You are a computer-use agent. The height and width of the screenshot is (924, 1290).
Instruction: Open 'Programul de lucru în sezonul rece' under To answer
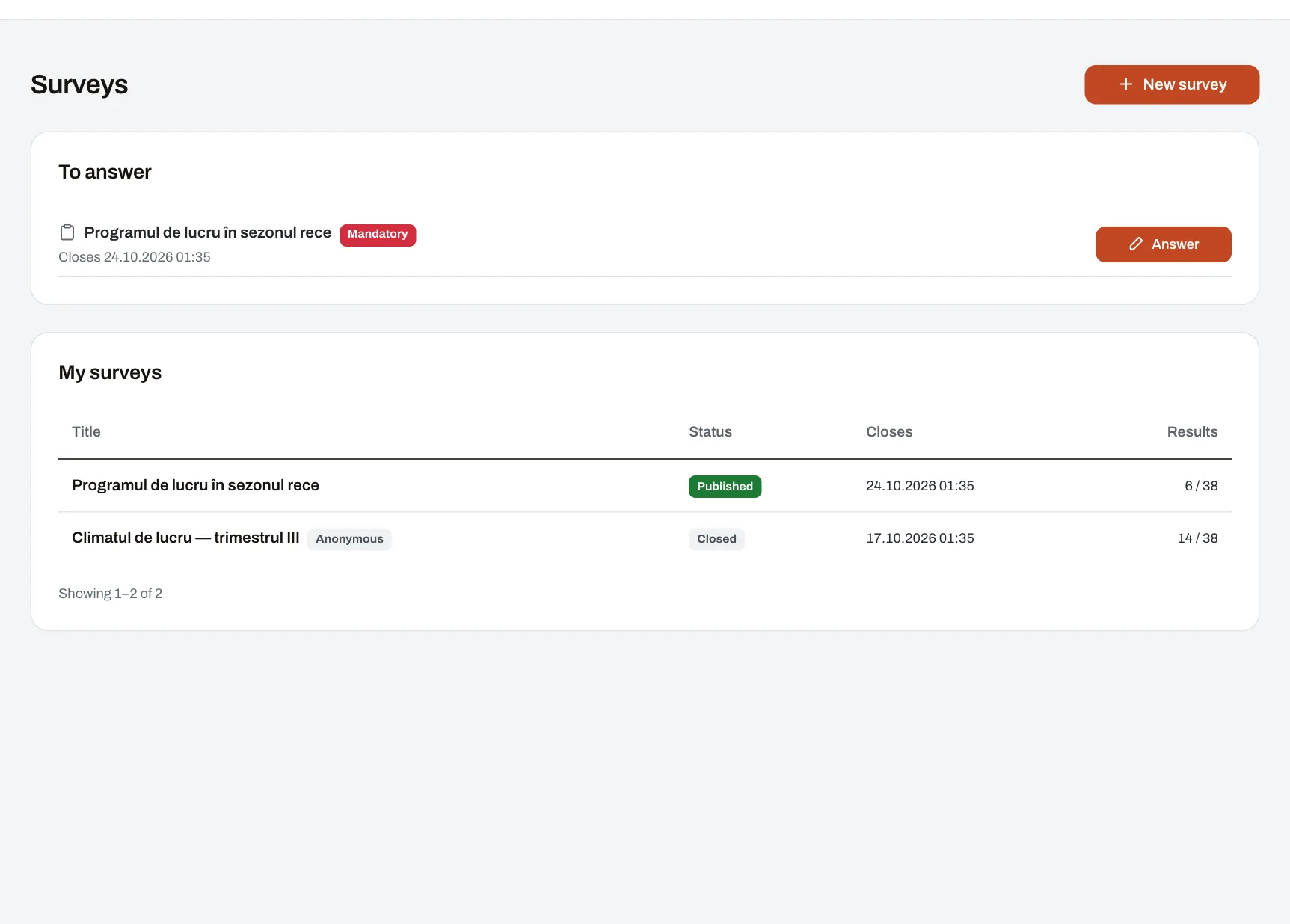pyautogui.click(x=207, y=232)
